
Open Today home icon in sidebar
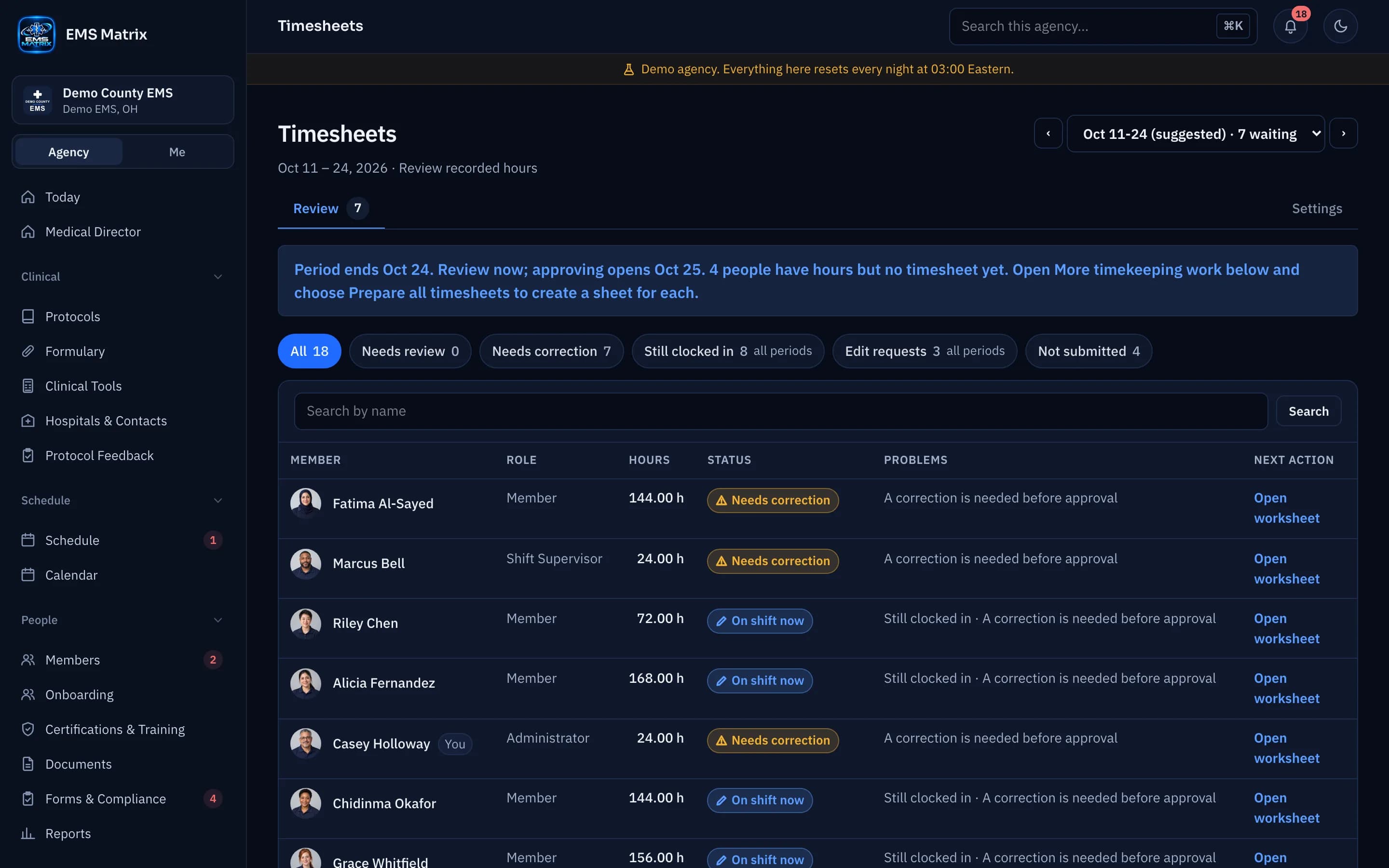pyautogui.click(x=28, y=197)
